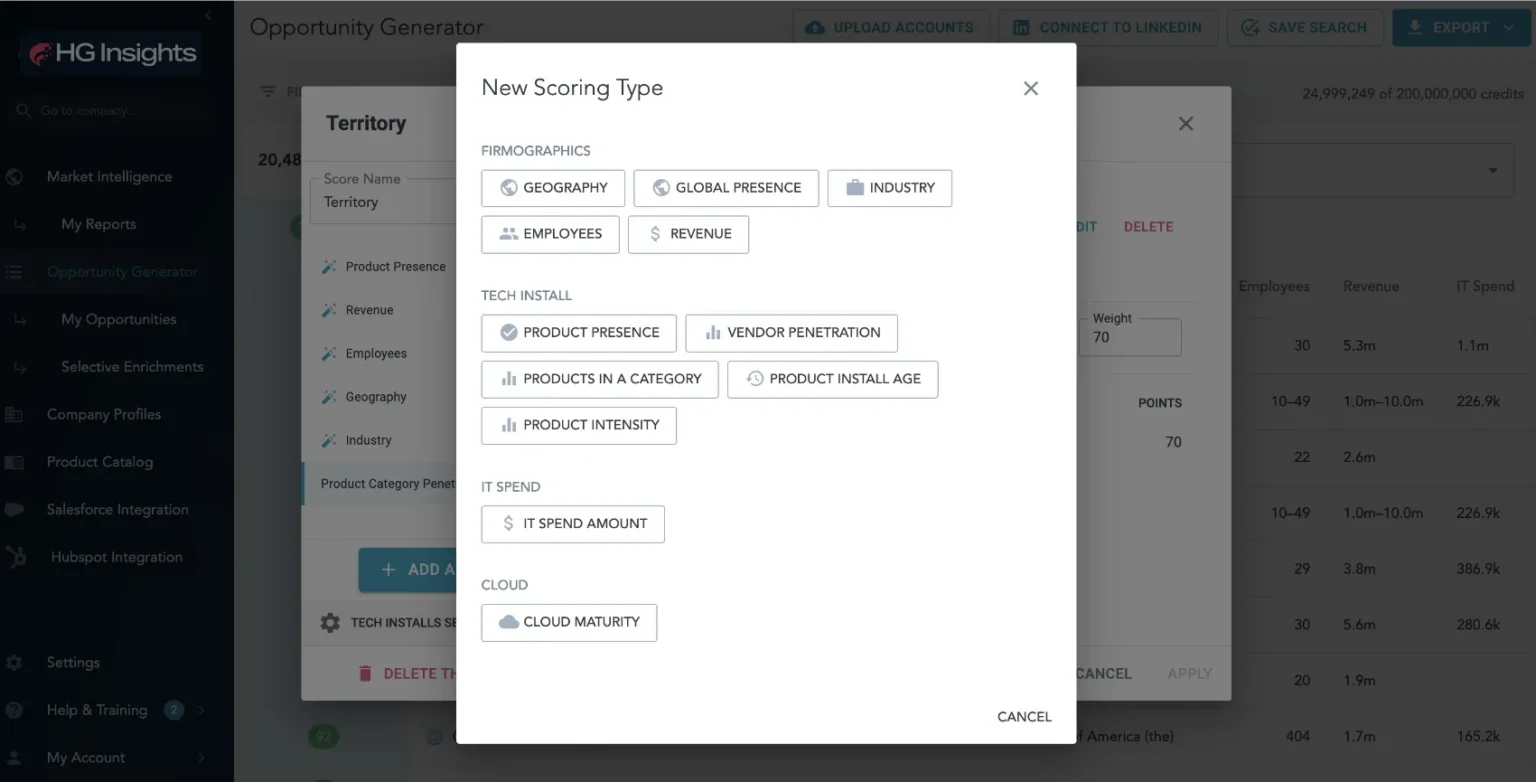Select IT Spend Amount scoring type
Viewport: 1536px width, 782px height.
click(x=573, y=524)
